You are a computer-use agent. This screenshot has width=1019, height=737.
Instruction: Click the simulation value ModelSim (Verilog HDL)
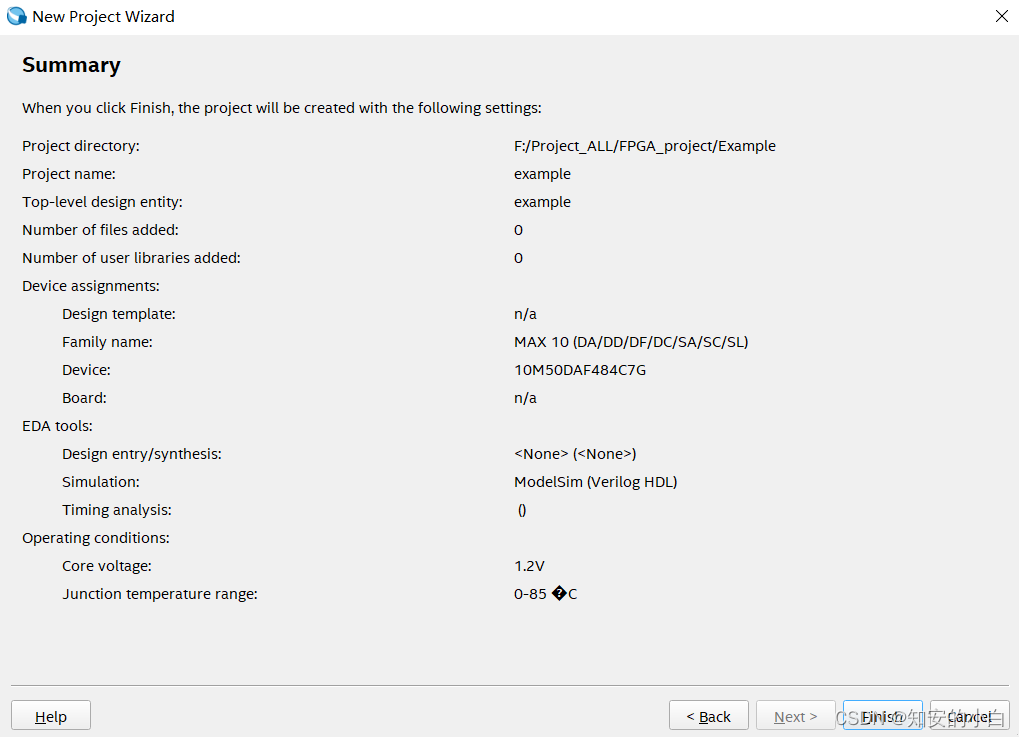pyautogui.click(x=595, y=482)
